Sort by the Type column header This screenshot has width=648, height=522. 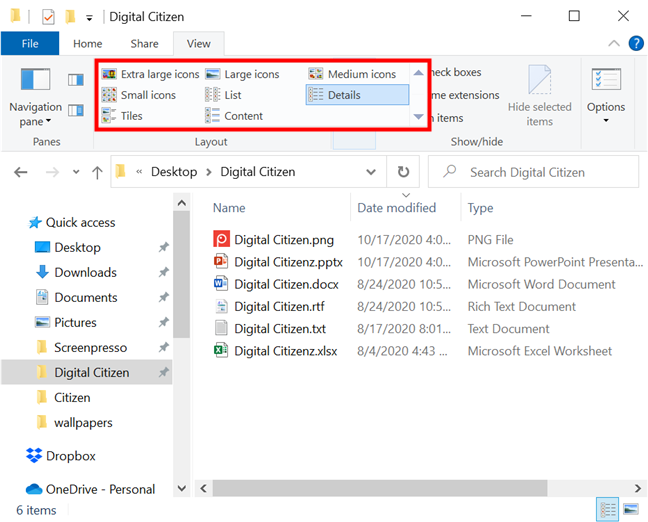[x=480, y=208]
